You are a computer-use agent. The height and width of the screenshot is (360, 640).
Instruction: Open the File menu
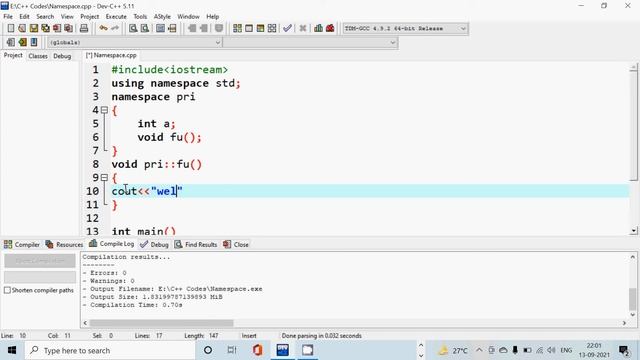[8, 17]
